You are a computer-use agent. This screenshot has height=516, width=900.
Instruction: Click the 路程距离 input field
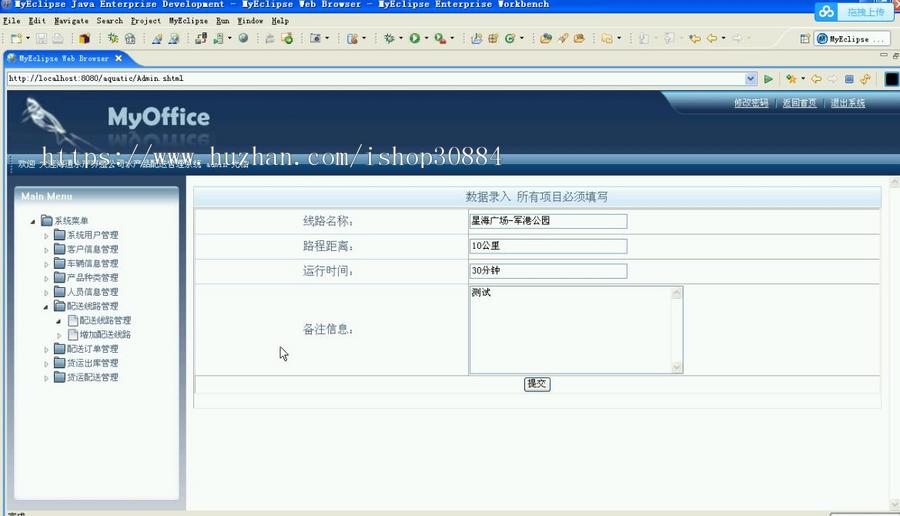(x=548, y=246)
